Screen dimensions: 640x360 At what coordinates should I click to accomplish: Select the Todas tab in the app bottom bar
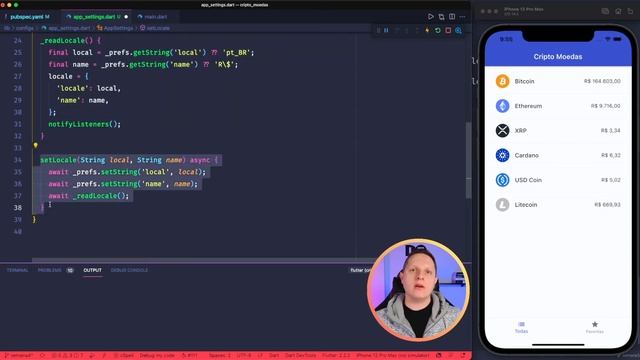[x=521, y=327]
